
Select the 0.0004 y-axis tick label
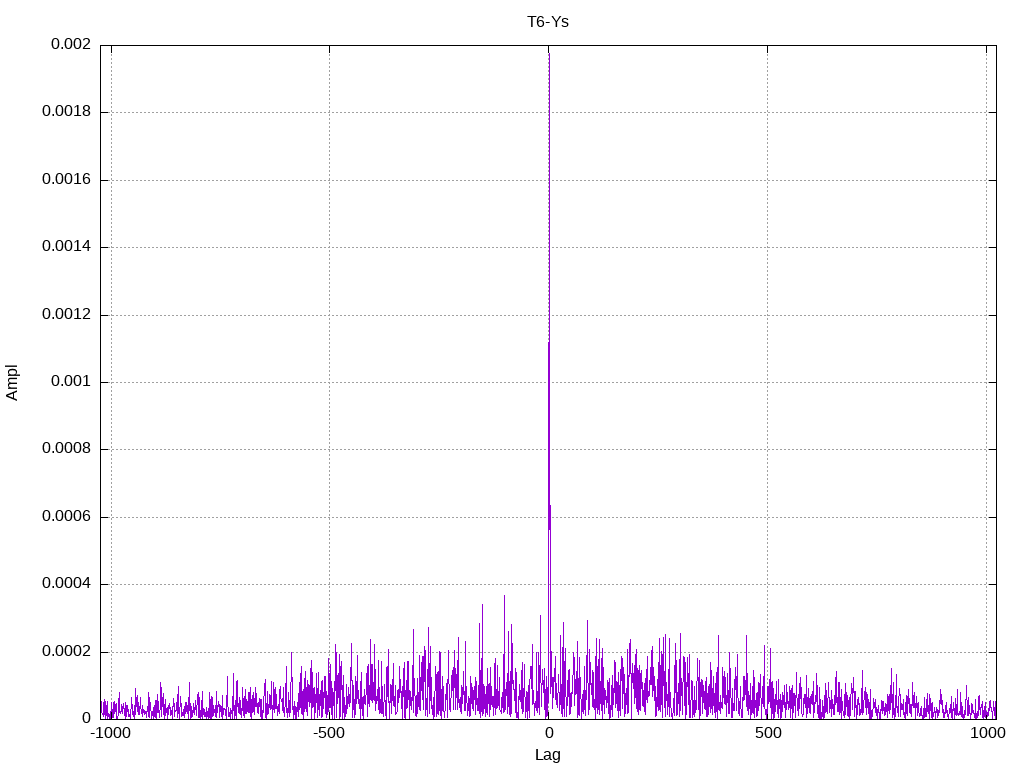point(66,584)
